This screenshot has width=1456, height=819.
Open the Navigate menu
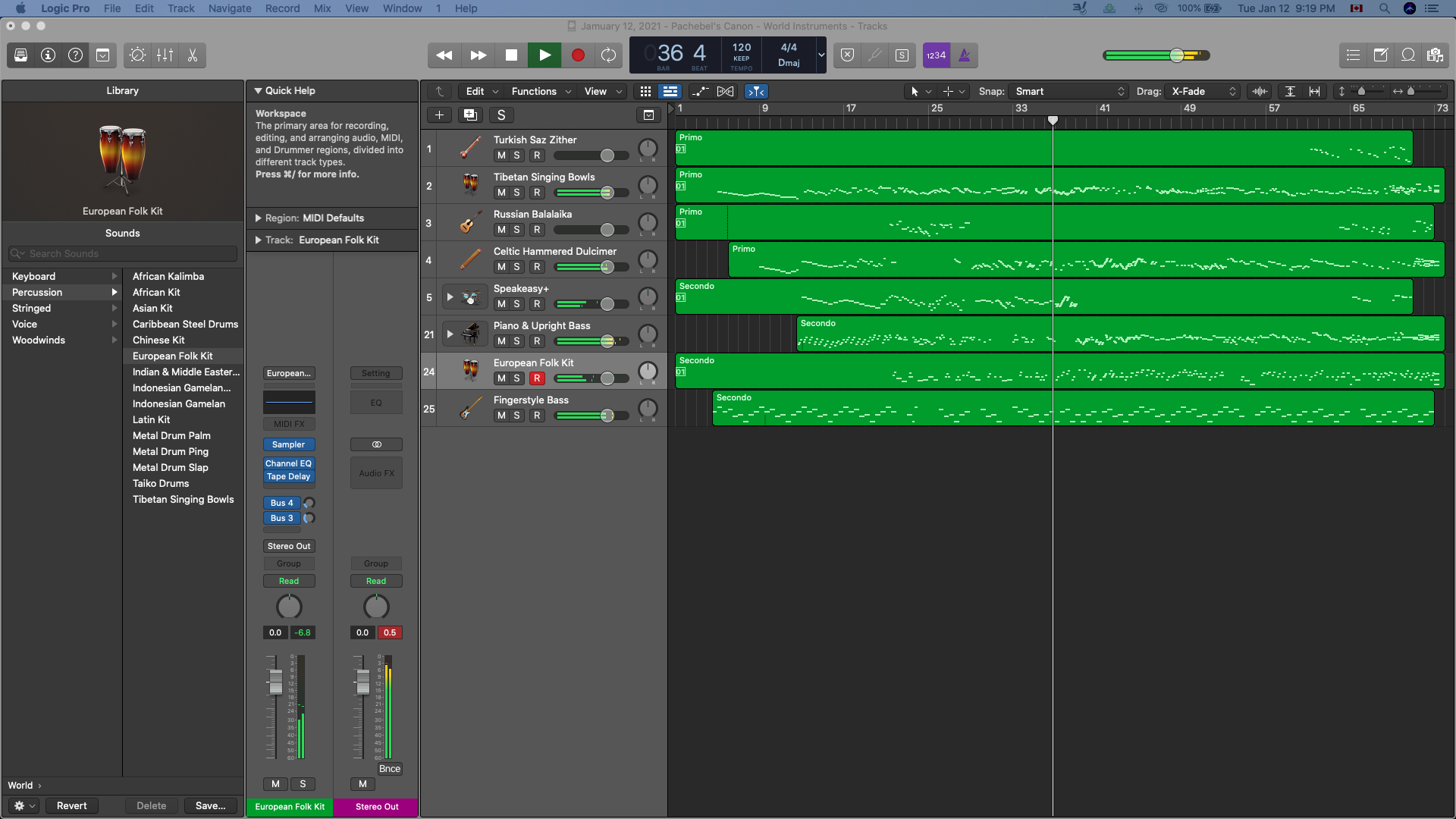(x=230, y=8)
